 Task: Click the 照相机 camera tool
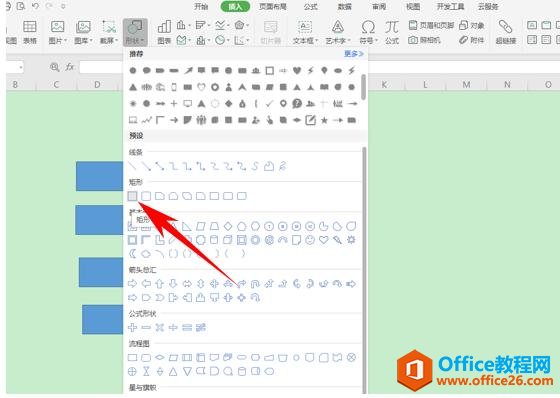pos(424,40)
